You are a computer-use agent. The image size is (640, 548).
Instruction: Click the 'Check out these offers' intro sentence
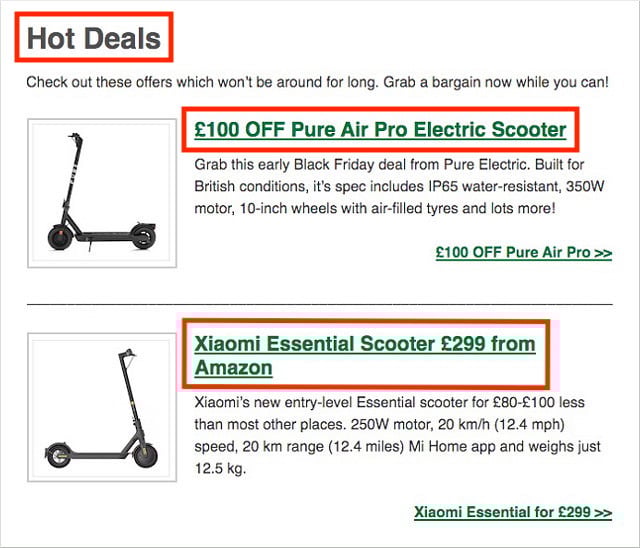point(317,82)
